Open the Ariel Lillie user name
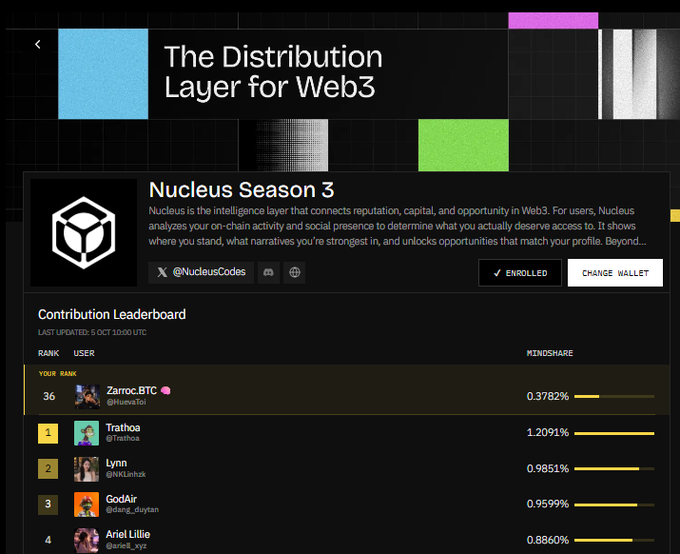This screenshot has width=680, height=554. pos(128,534)
